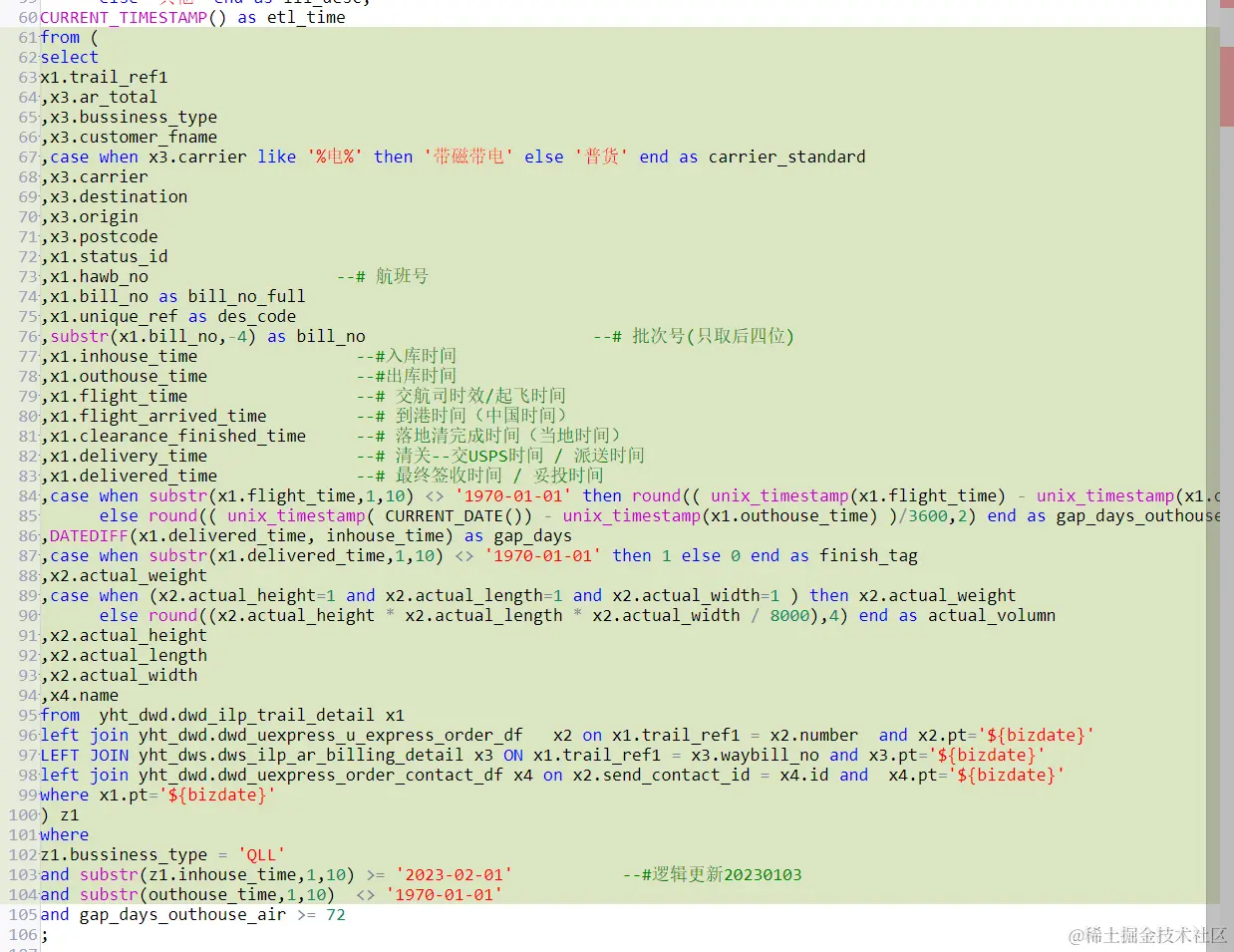1234x952 pixels.
Task: Click the x1.inhouse_time column
Action: (124, 356)
